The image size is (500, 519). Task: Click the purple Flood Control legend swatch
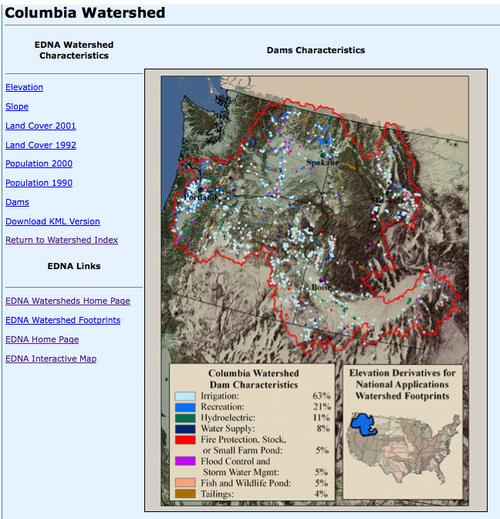point(185,461)
